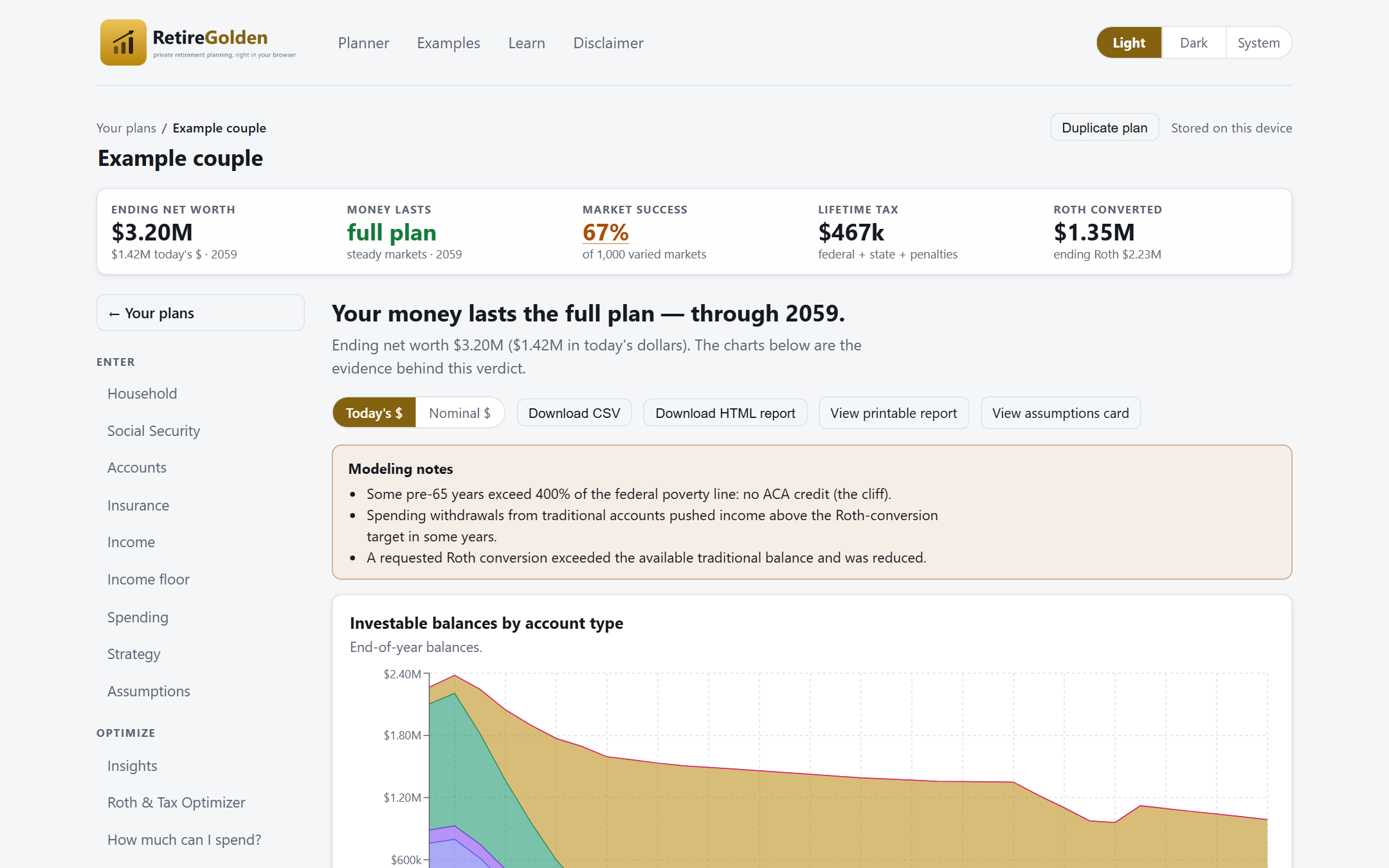Open the Social Security section
The width and height of the screenshot is (1389, 868).
pos(154,431)
